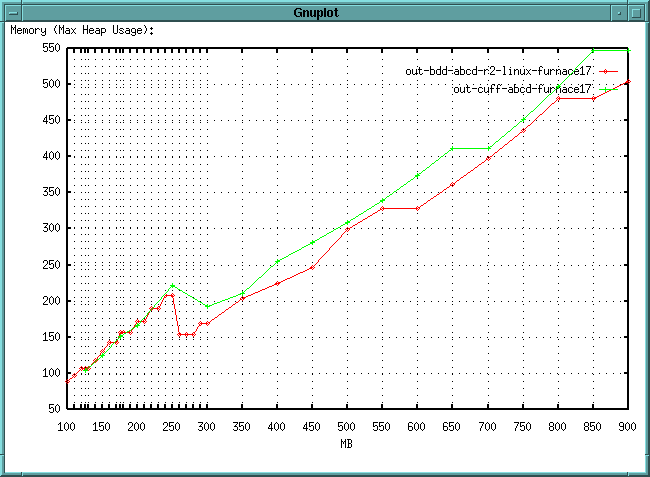Click the Gnuplot title bar text
The width and height of the screenshot is (650, 477).
324,10
